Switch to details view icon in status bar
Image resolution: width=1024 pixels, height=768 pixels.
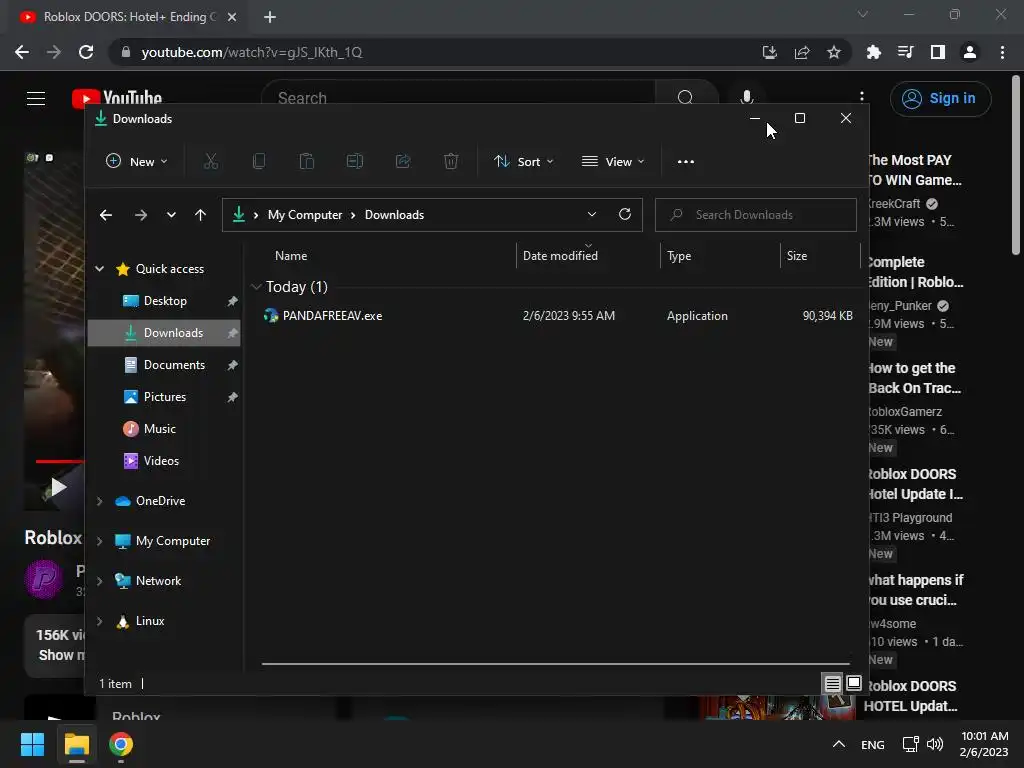(832, 684)
